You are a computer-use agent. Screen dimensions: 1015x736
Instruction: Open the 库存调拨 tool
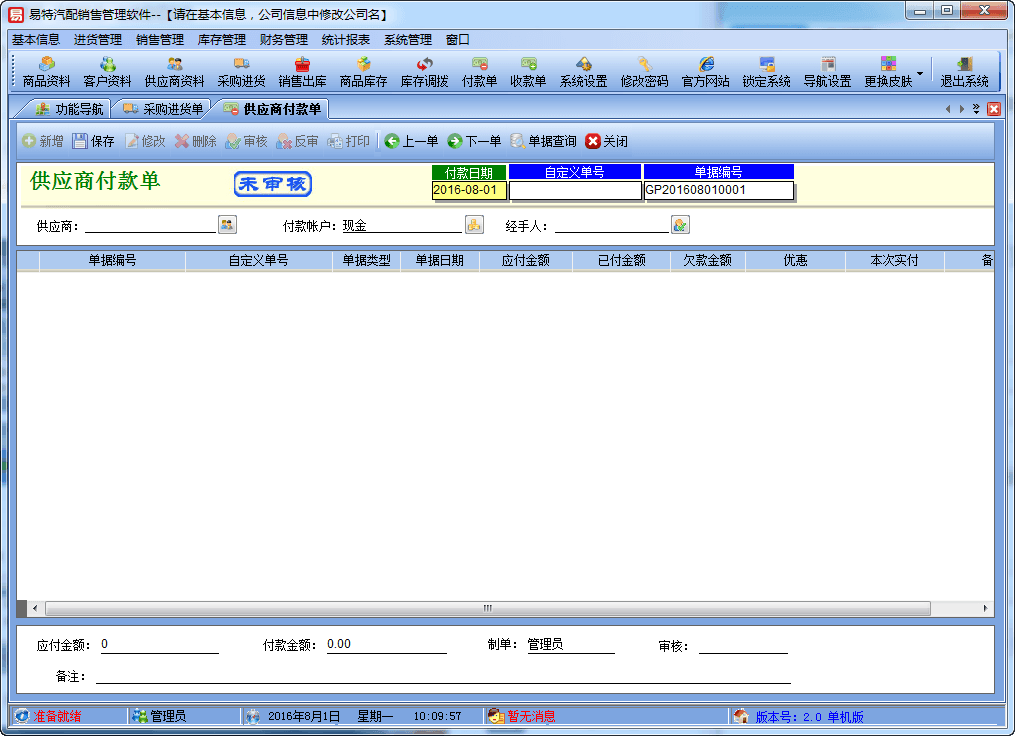pyautogui.click(x=424, y=72)
